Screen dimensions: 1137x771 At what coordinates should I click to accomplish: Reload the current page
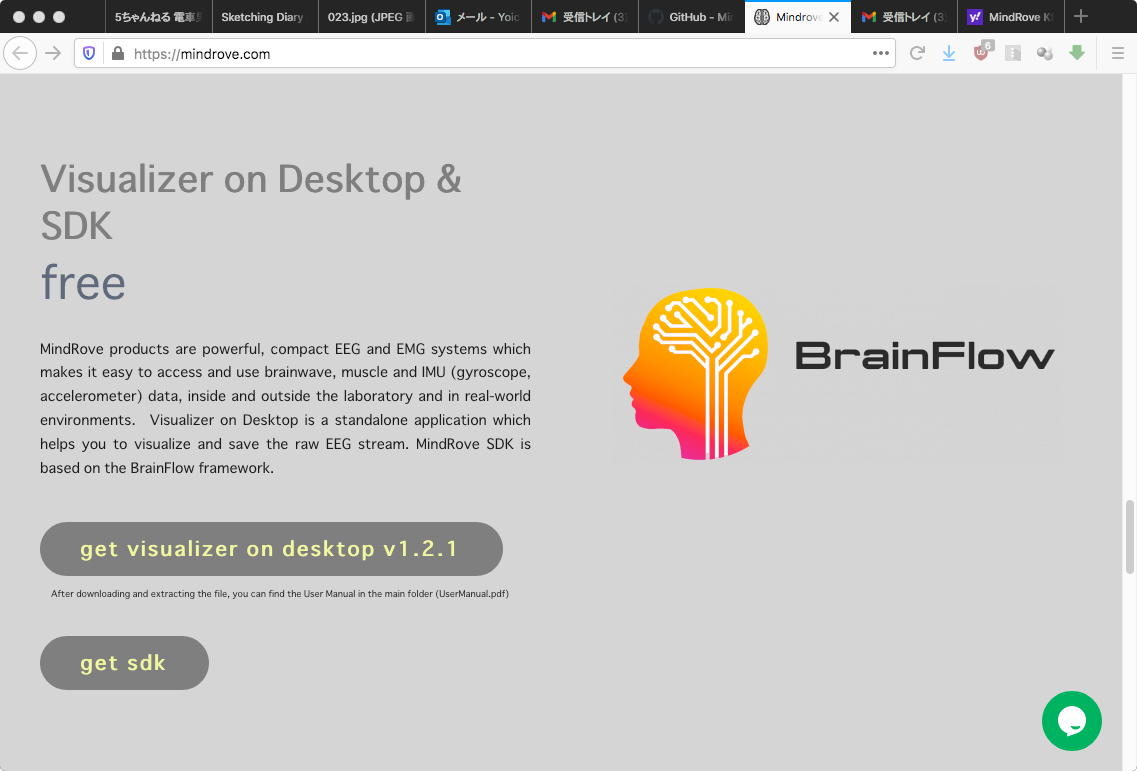point(917,53)
